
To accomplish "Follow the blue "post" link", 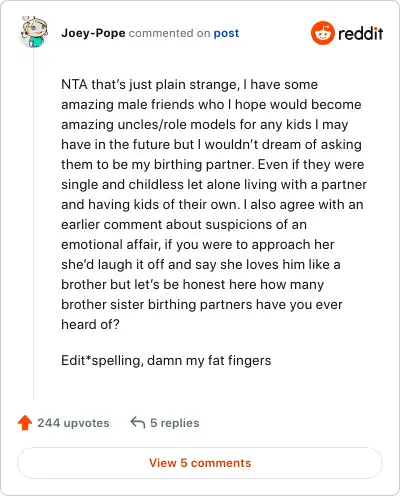I will tap(226, 33).
